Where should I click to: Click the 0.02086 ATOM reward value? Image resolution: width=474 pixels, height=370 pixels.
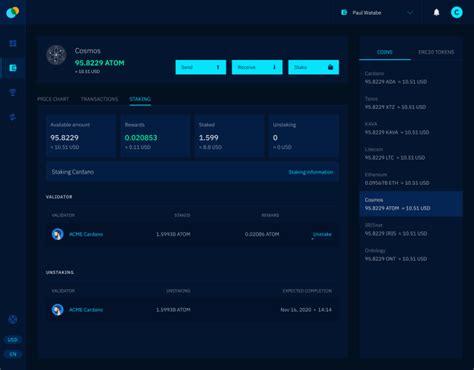[262, 234]
